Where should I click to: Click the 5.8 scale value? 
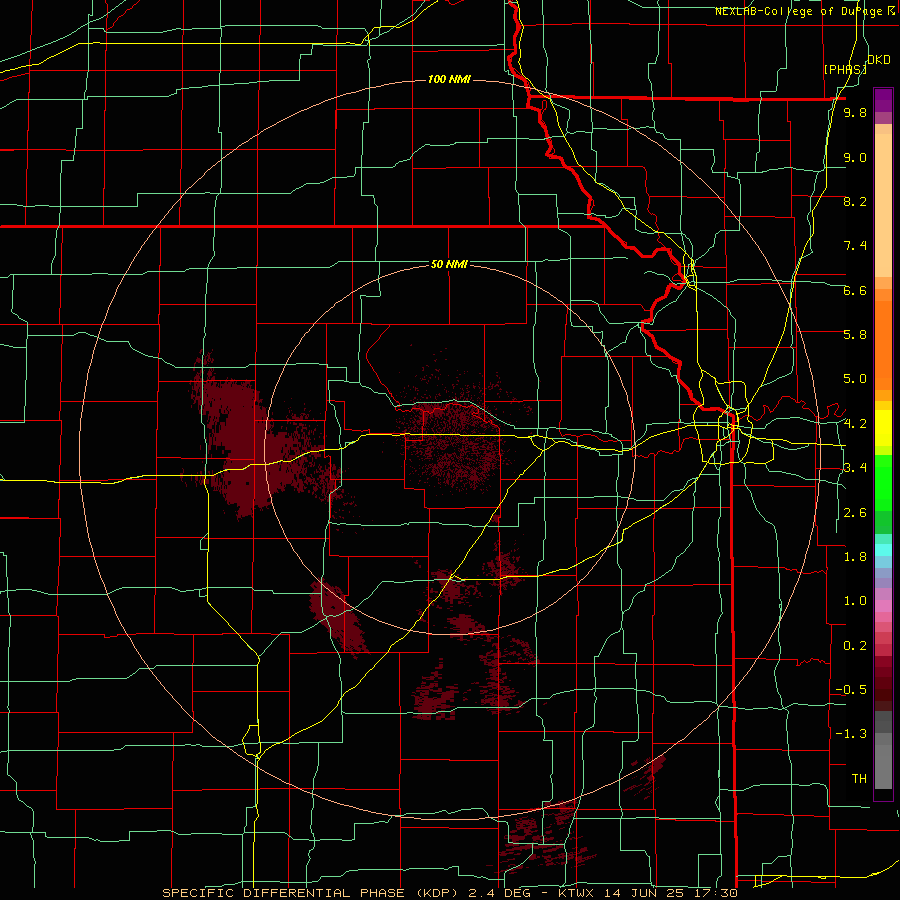pos(855,335)
